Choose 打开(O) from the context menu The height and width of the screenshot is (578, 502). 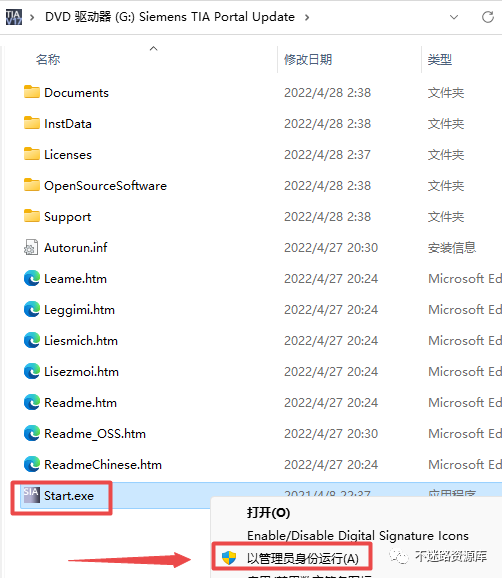pyautogui.click(x=268, y=512)
